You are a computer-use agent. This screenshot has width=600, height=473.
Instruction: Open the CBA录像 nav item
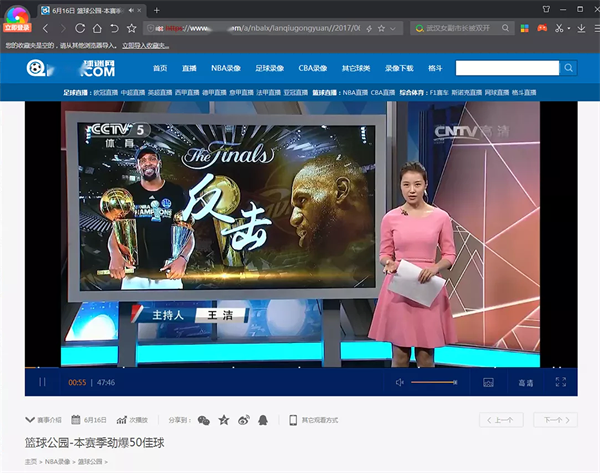(313, 68)
